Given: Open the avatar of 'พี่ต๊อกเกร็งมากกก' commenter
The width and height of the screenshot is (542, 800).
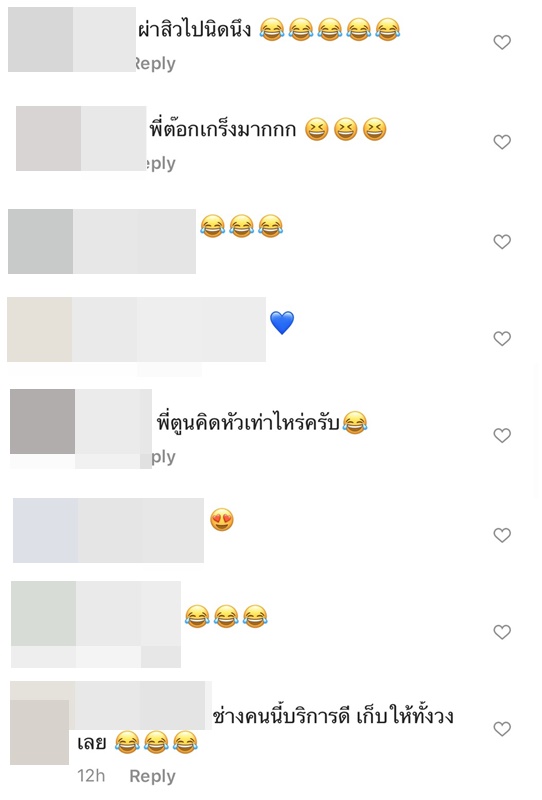Looking at the screenshot, I should pos(48,138).
